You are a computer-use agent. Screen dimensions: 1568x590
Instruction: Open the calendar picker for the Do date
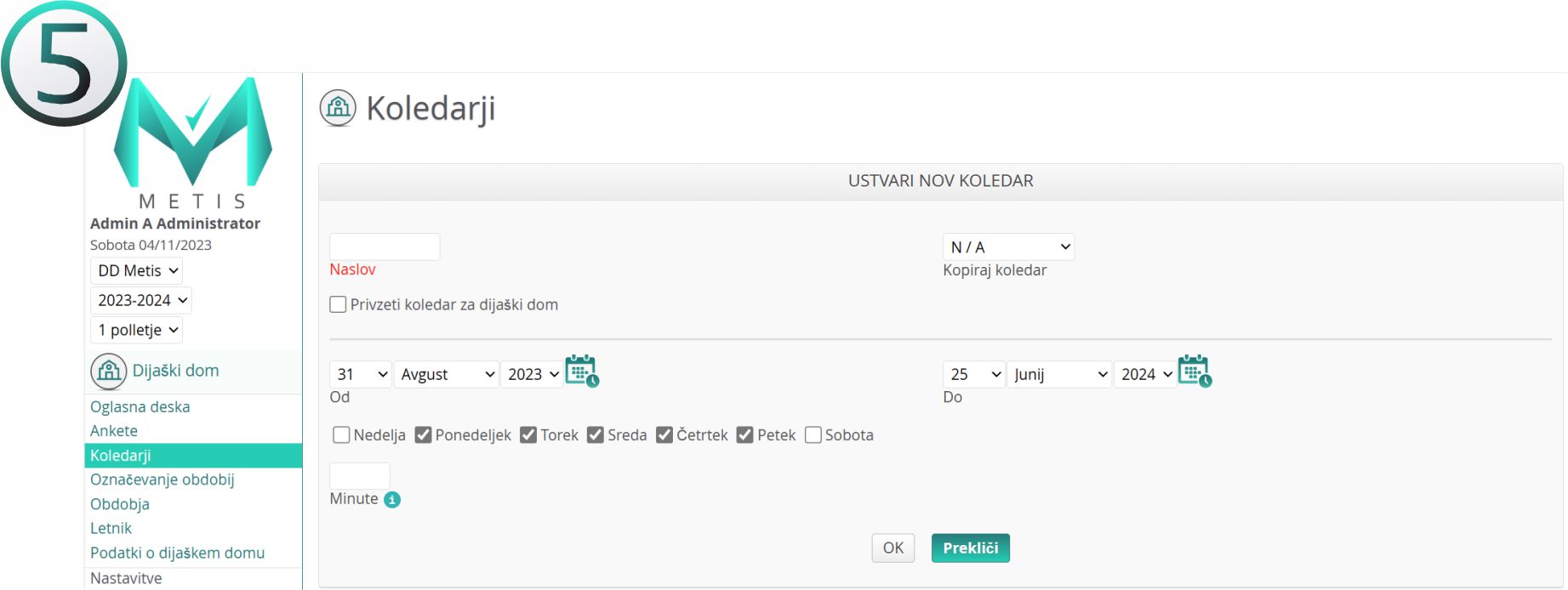1195,372
